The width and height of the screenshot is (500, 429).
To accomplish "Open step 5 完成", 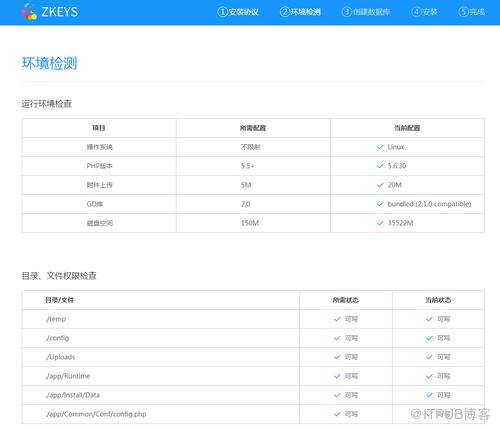I will (x=472, y=12).
